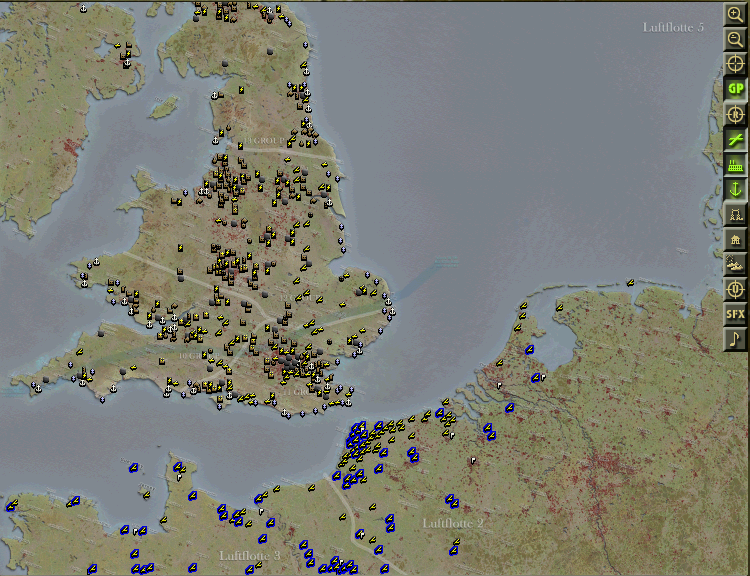The image size is (750, 576).
Task: Zoom out of the map
Action: click(x=735, y=39)
